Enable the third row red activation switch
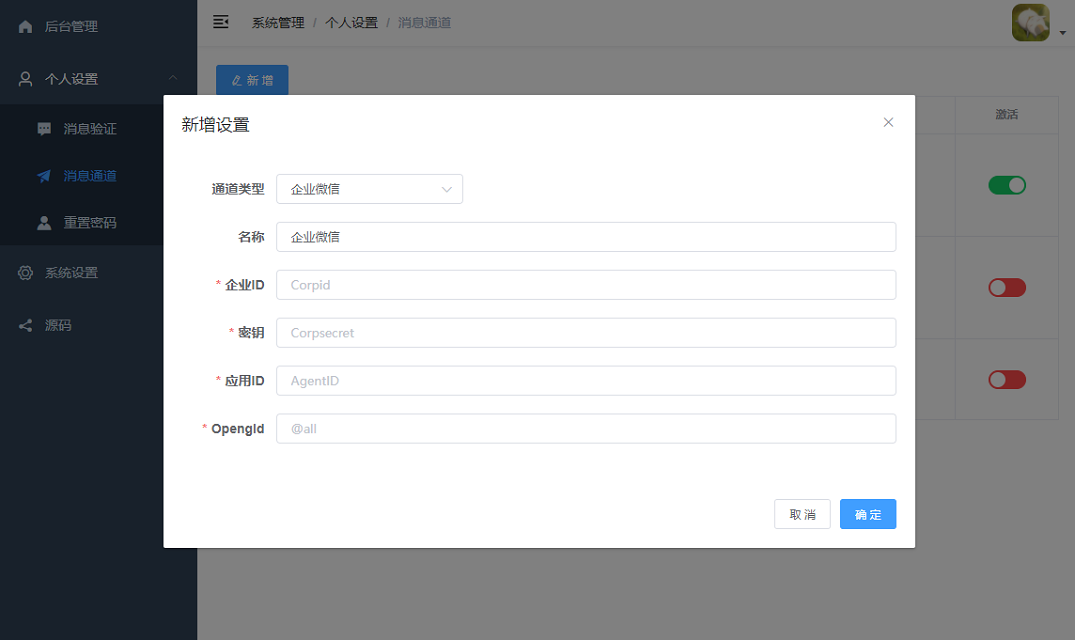1075x640 pixels. tap(1006, 380)
